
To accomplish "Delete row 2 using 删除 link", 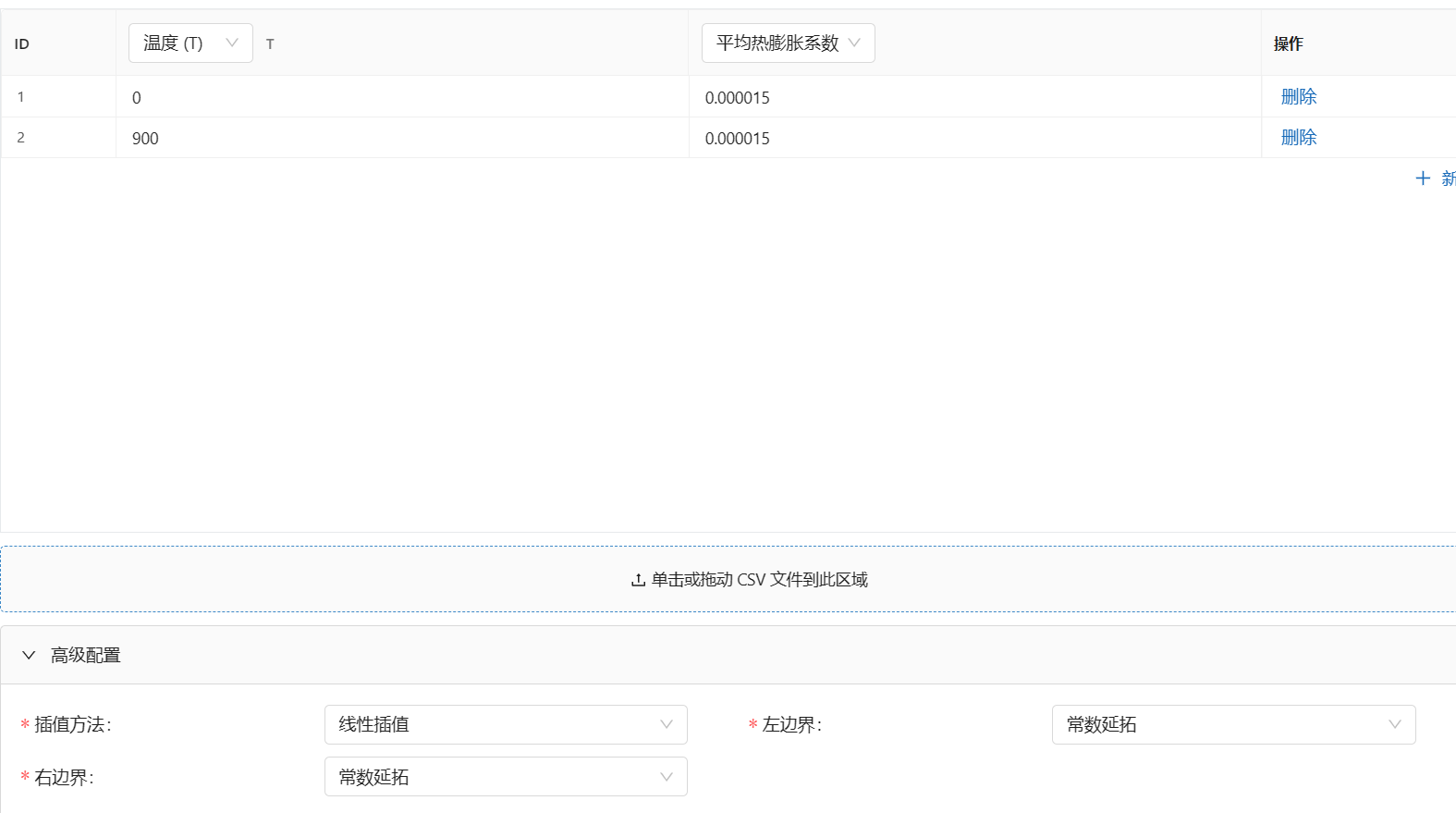I will pyautogui.click(x=1298, y=138).
